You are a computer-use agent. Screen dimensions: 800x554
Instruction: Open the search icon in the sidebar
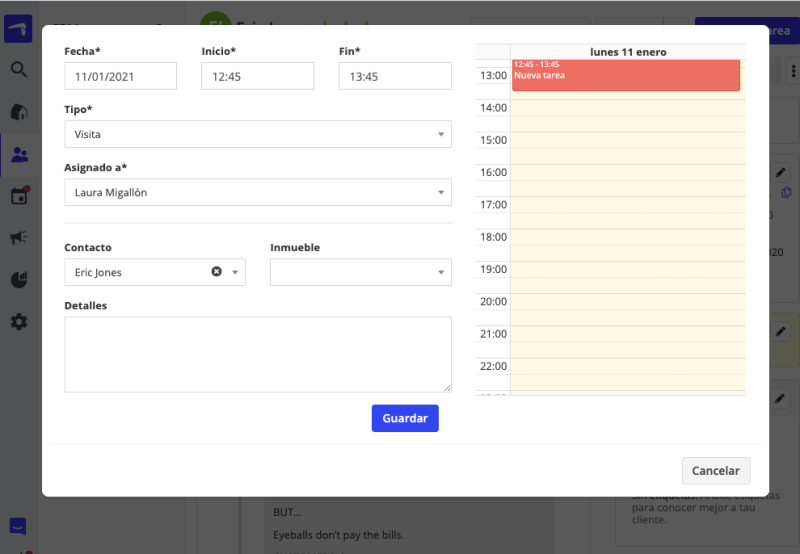[19, 69]
